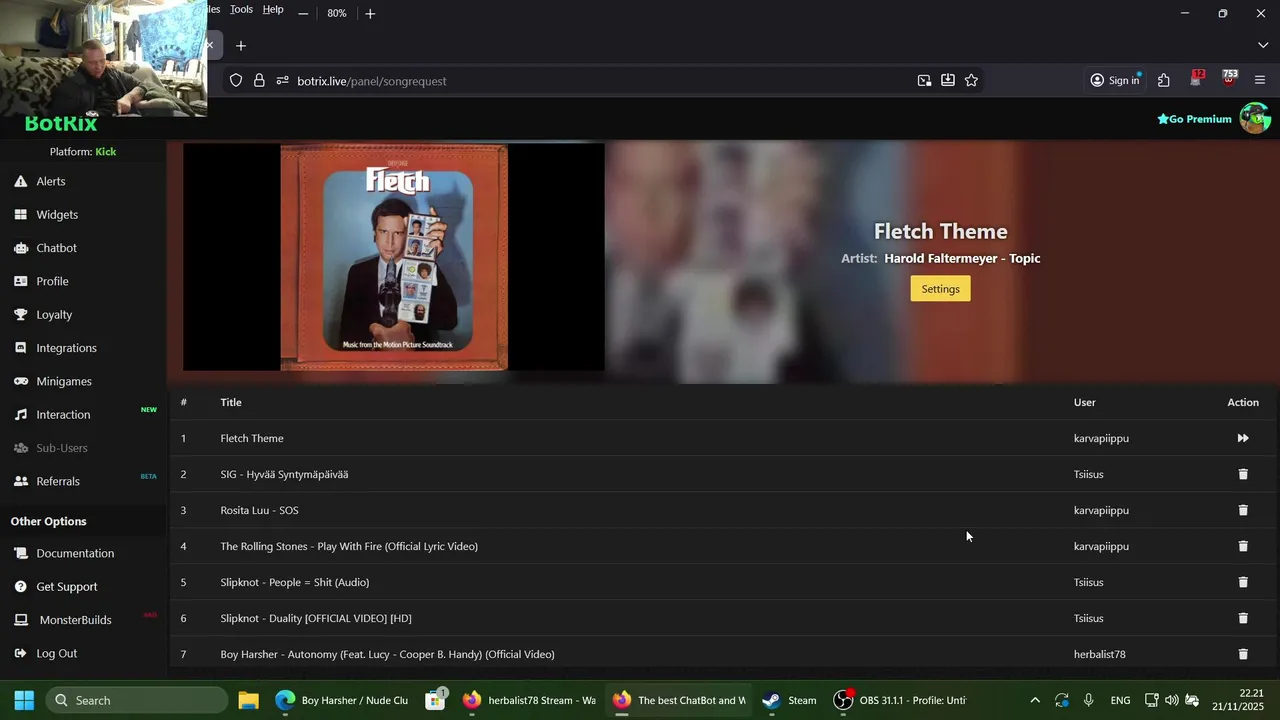Open the Get Support page

coord(67,586)
